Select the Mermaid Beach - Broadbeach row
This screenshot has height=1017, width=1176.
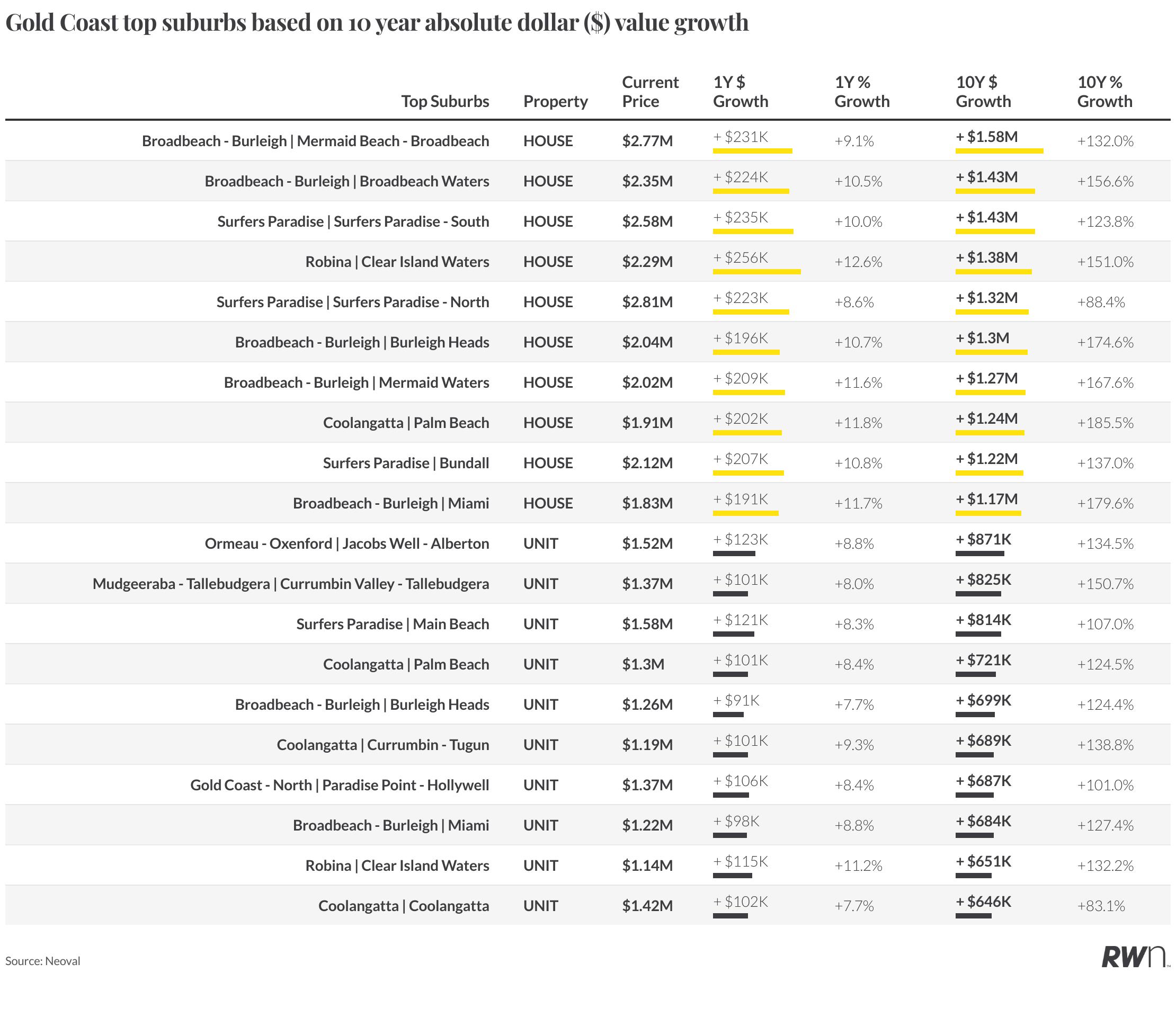[587, 141]
